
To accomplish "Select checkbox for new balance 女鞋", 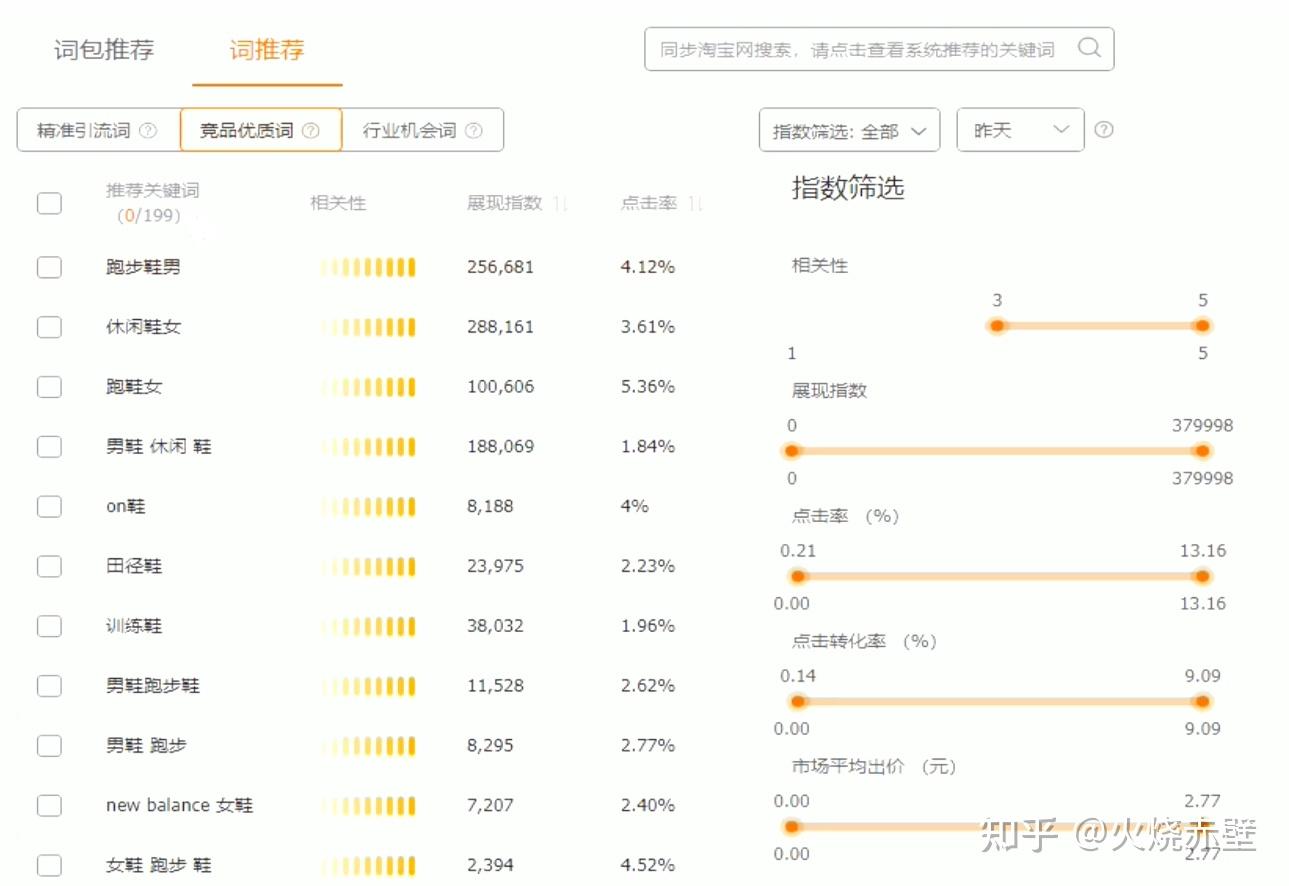I will (x=49, y=805).
